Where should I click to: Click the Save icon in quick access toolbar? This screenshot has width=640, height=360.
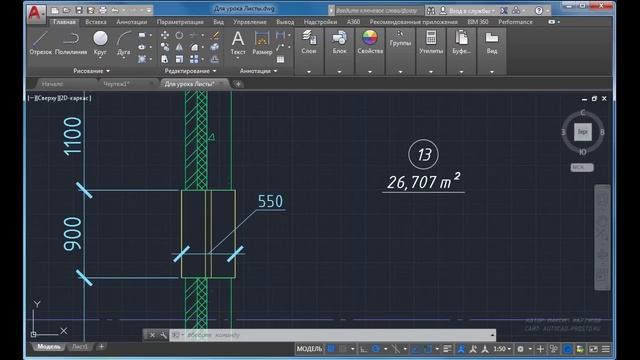coord(79,10)
